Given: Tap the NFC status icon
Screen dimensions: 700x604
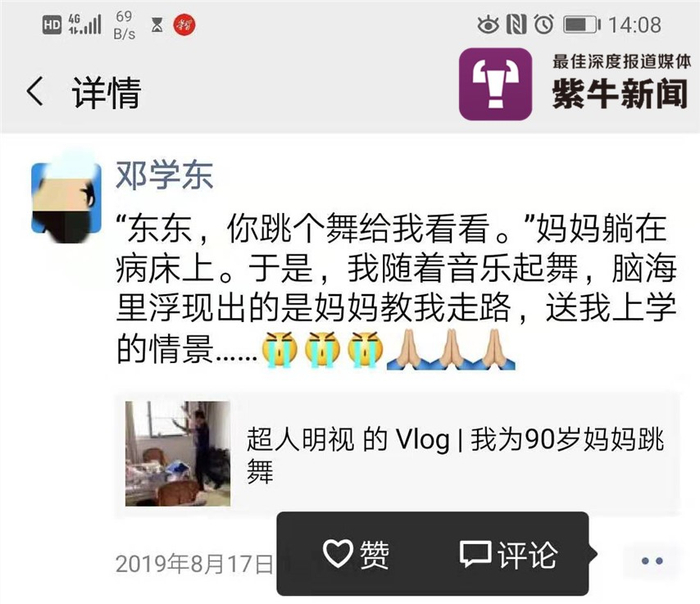Looking at the screenshot, I should coord(516,24).
